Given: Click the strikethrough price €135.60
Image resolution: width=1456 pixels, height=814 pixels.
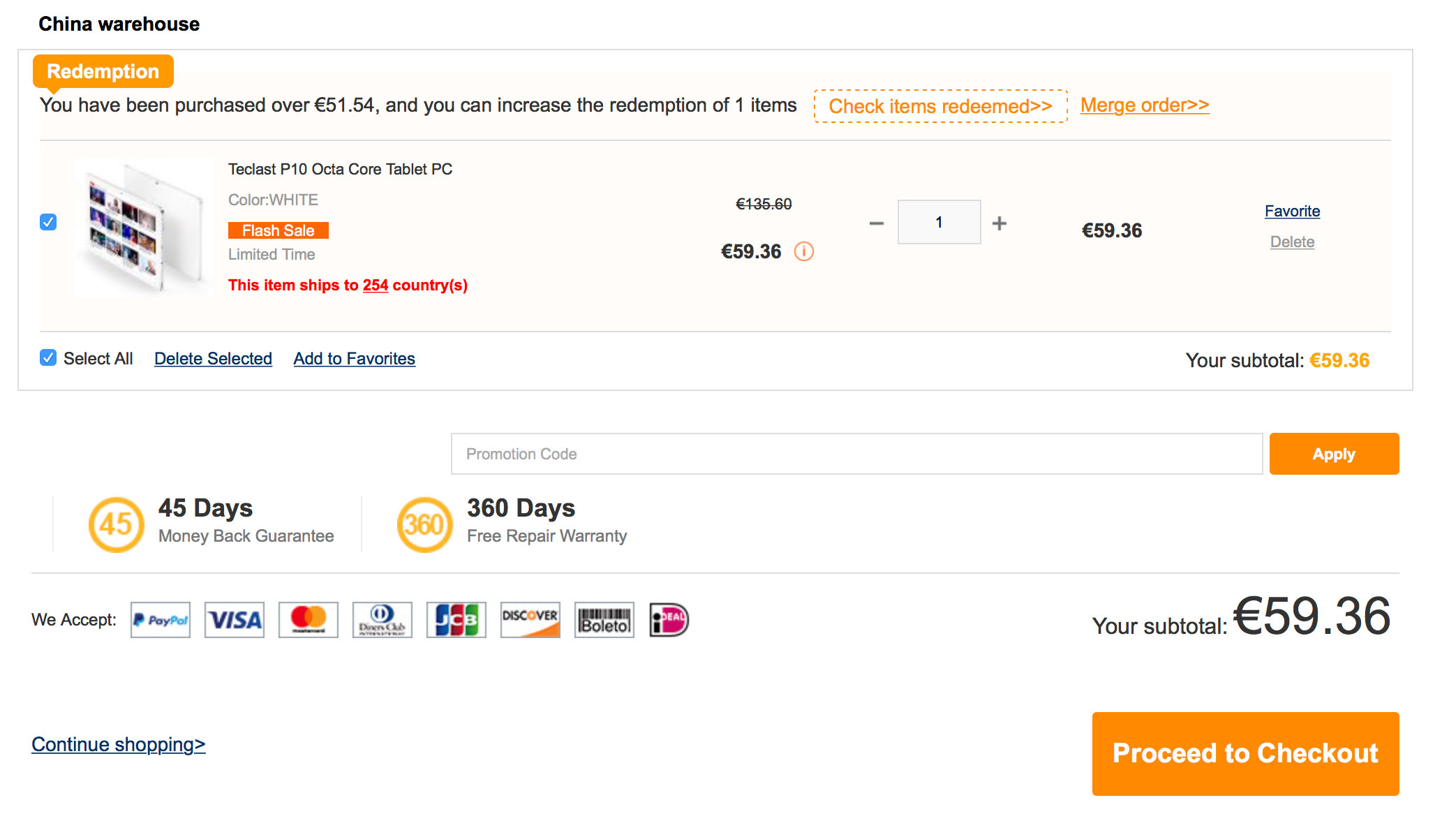Looking at the screenshot, I should pyautogui.click(x=764, y=204).
